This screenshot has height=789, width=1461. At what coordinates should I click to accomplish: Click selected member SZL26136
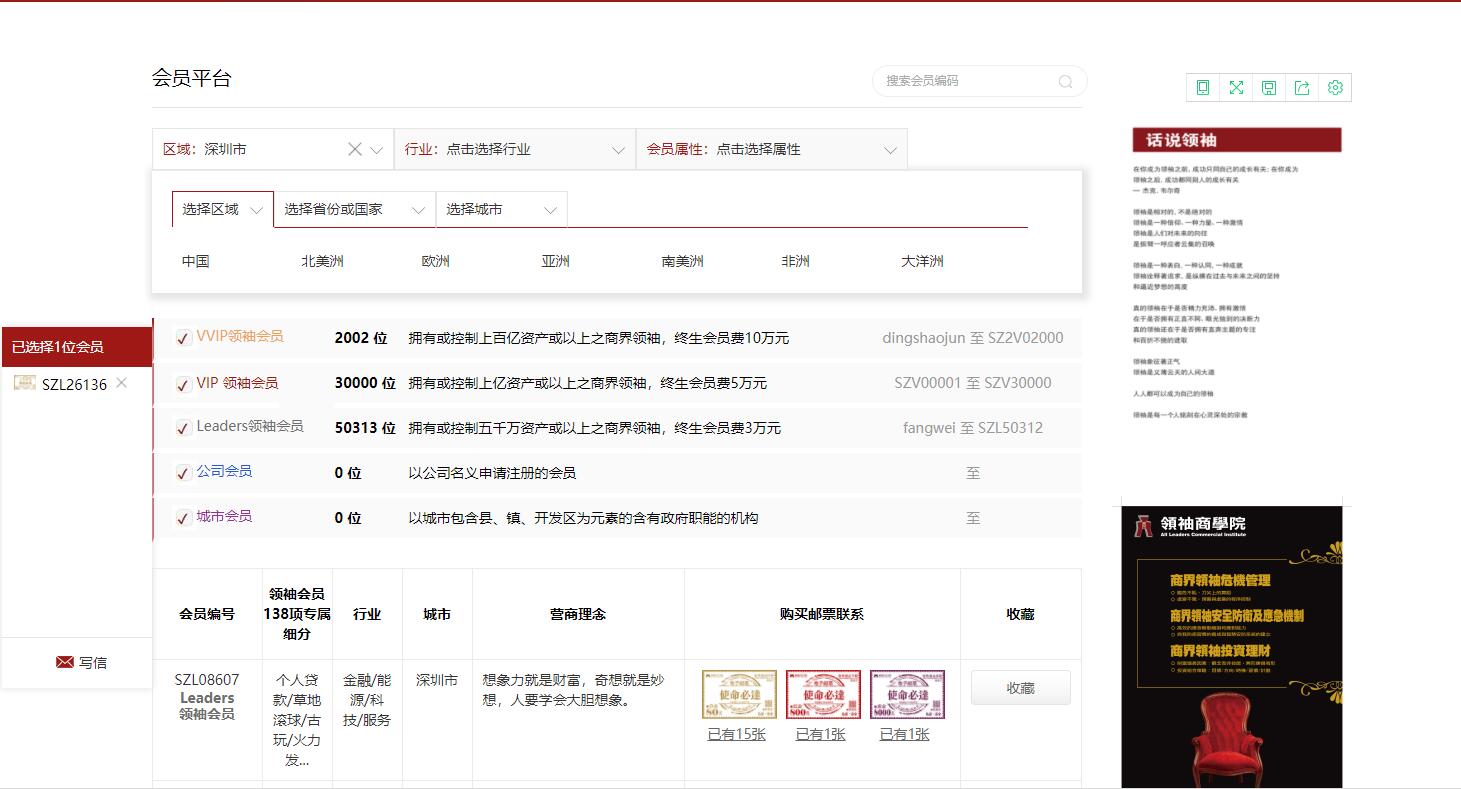(x=74, y=384)
